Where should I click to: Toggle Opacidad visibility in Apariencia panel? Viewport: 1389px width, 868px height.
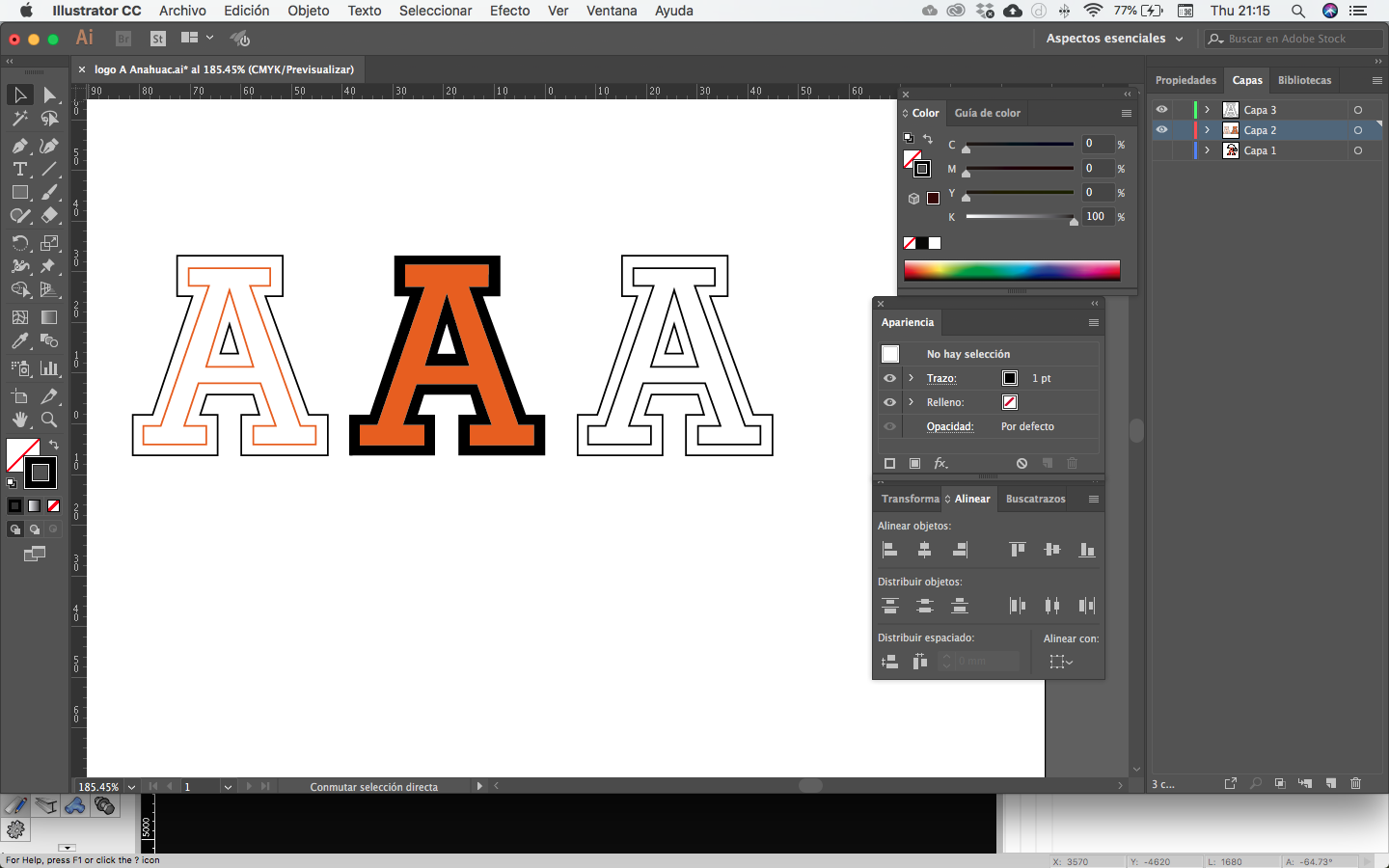(889, 426)
